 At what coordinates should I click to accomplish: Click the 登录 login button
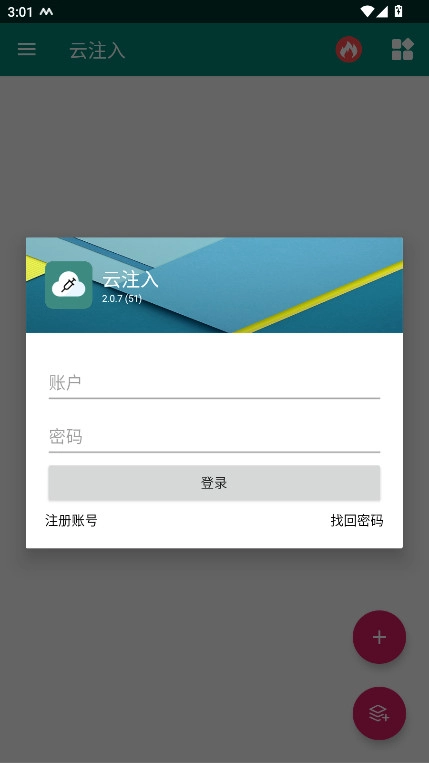(x=214, y=483)
